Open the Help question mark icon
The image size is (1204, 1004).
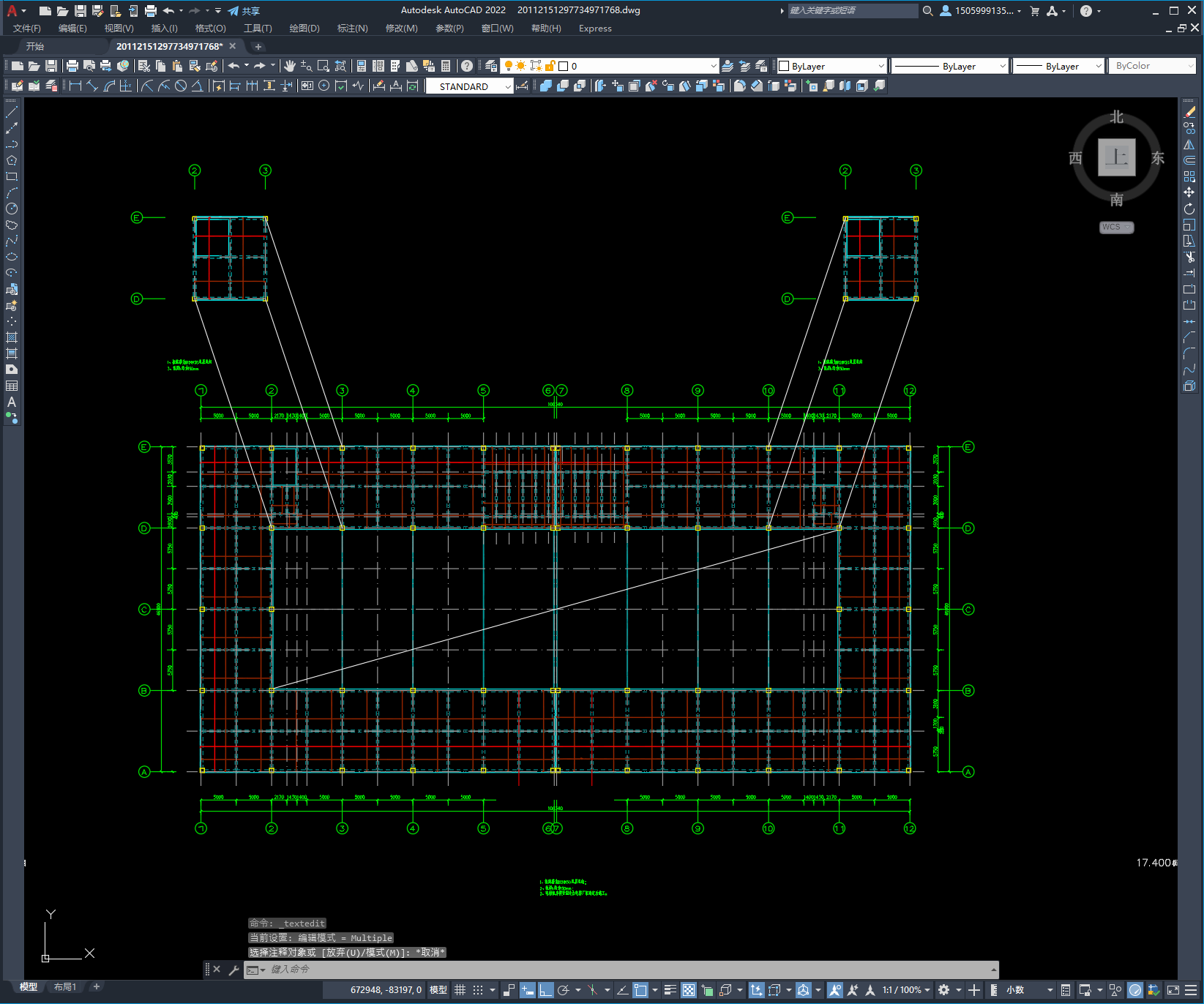click(467, 66)
